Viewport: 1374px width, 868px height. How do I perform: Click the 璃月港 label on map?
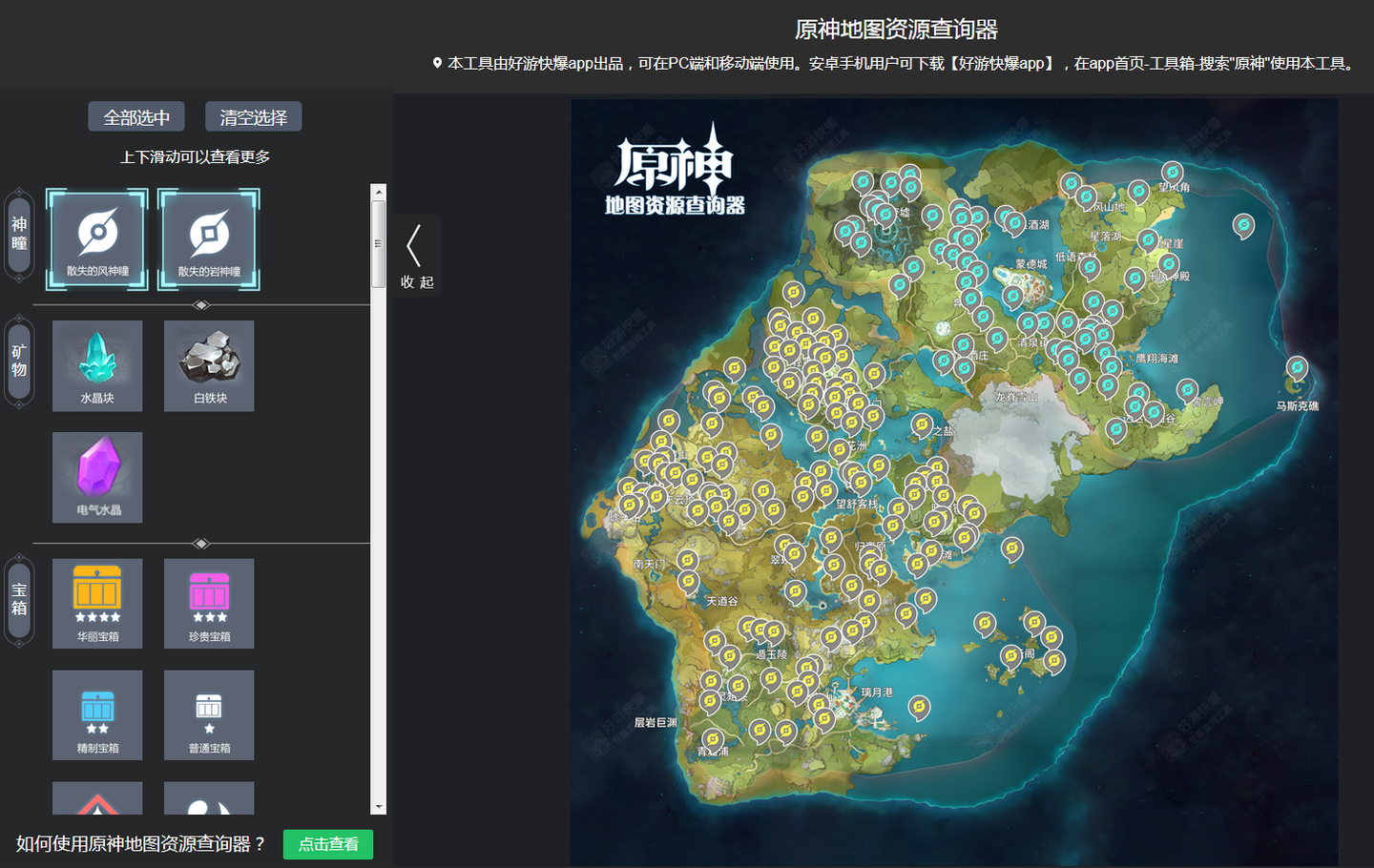click(877, 692)
